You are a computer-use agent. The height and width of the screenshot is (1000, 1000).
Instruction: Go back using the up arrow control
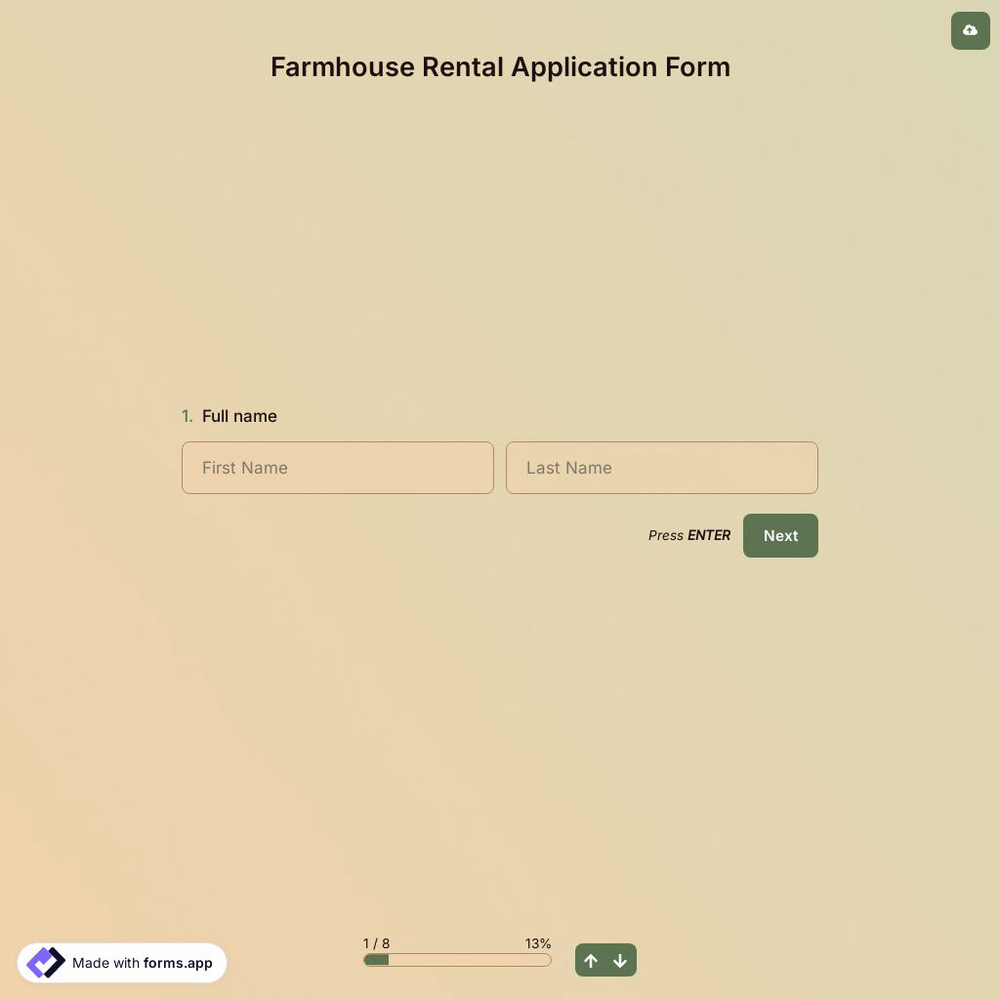[589, 959]
